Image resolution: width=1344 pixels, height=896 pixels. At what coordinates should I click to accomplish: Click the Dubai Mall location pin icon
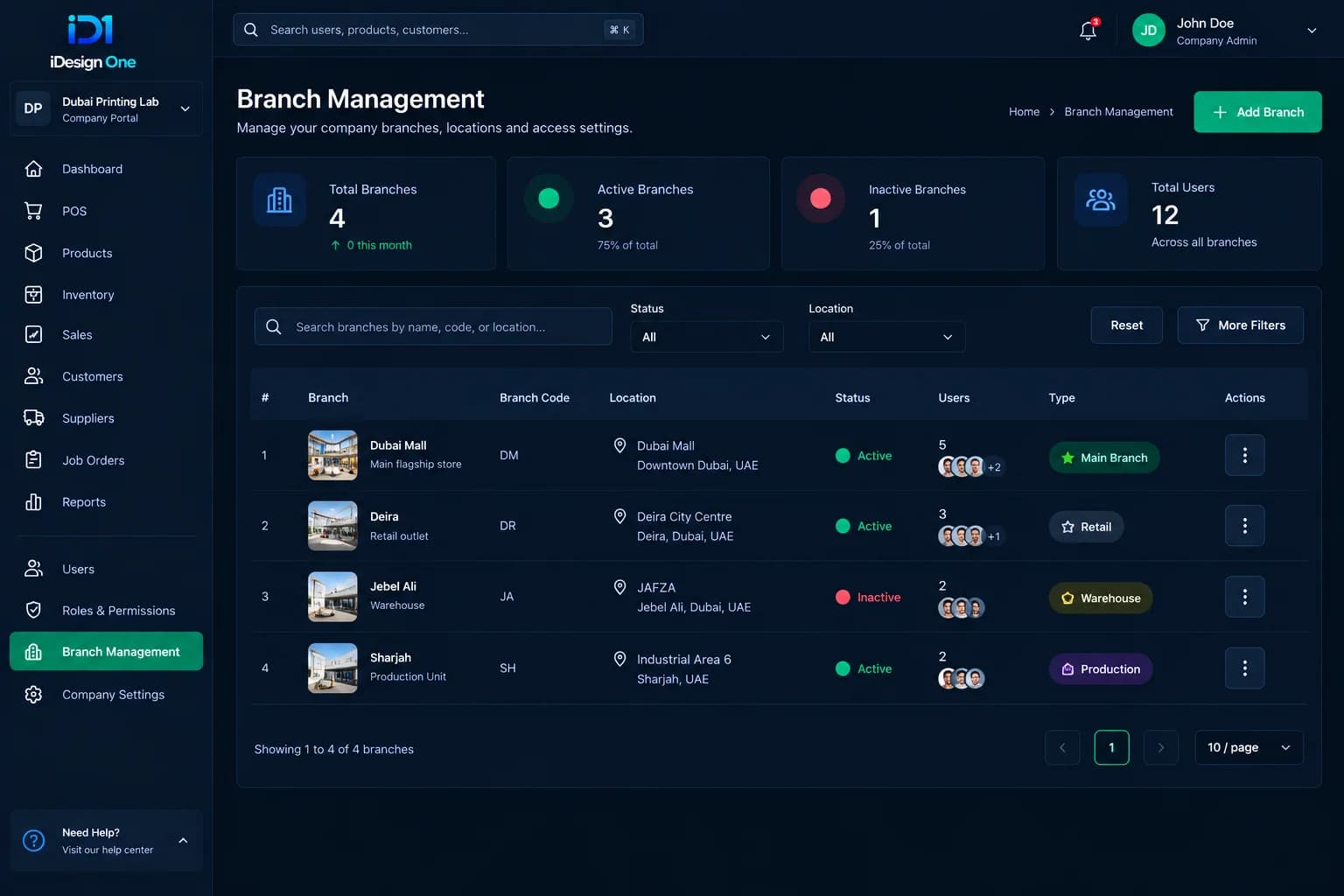(x=619, y=445)
